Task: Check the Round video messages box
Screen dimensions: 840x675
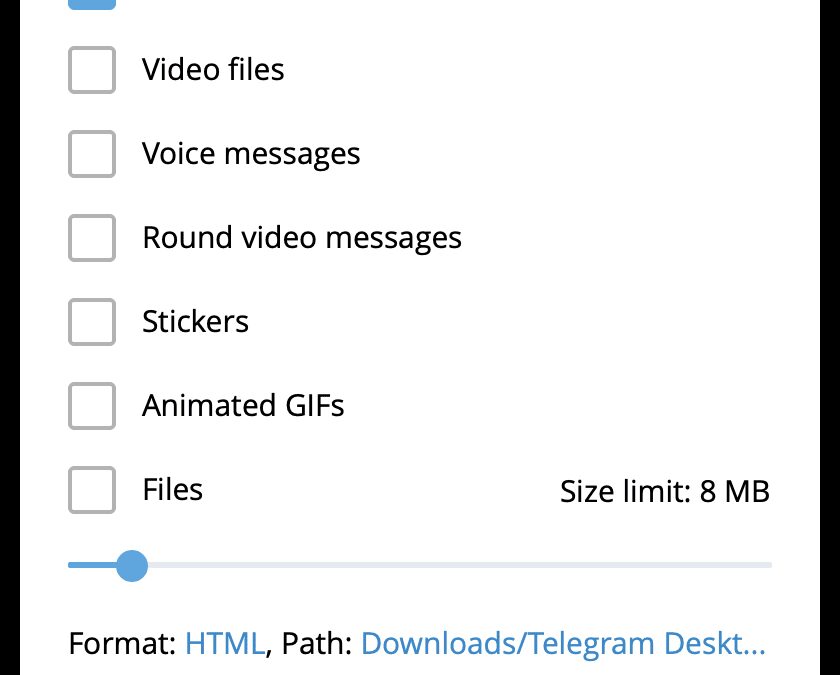Action: [92, 238]
